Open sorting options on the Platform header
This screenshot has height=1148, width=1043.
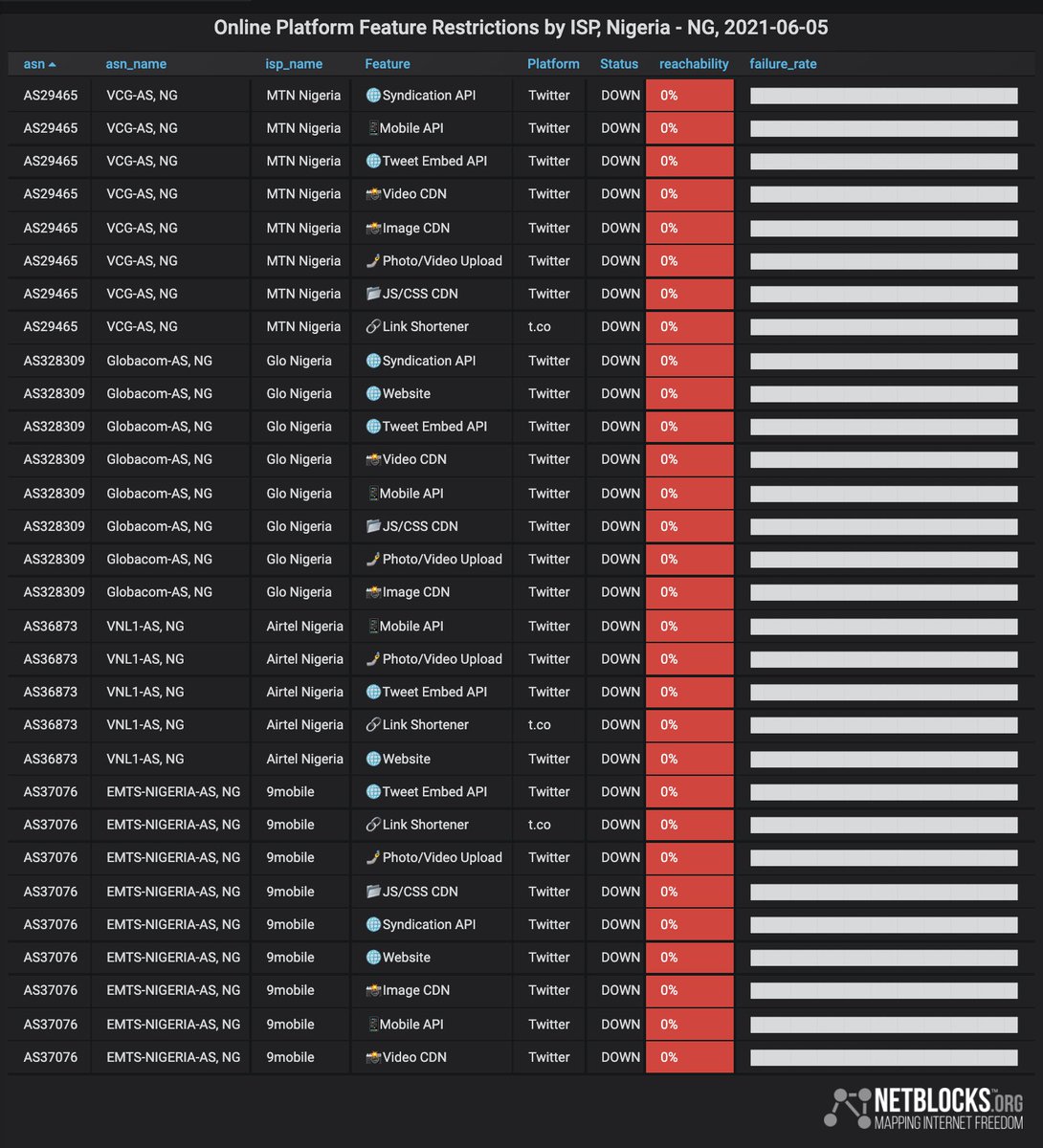click(553, 64)
